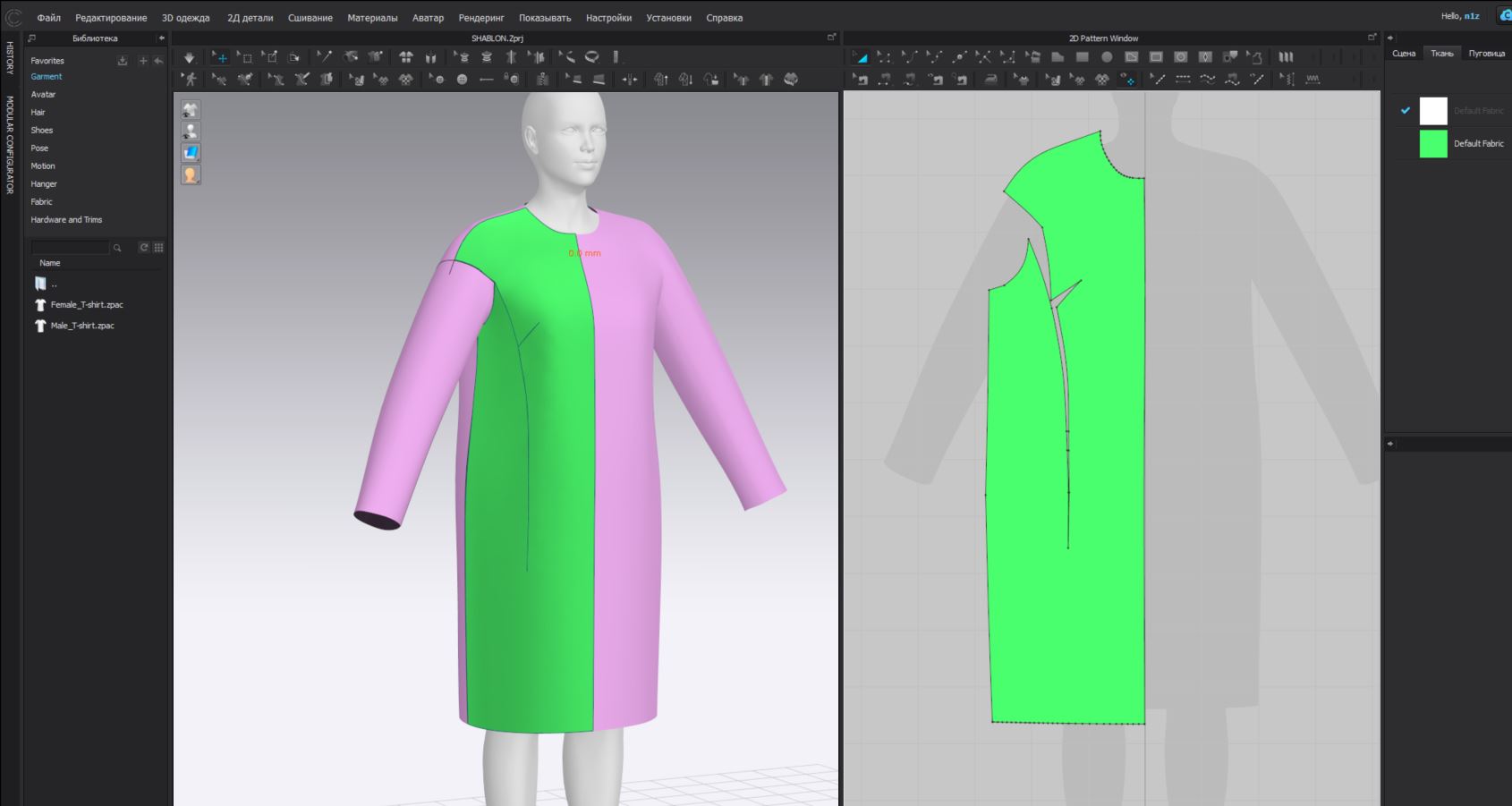Select the green Default Fabric swatch
This screenshot has width=1512, height=806.
click(1433, 144)
